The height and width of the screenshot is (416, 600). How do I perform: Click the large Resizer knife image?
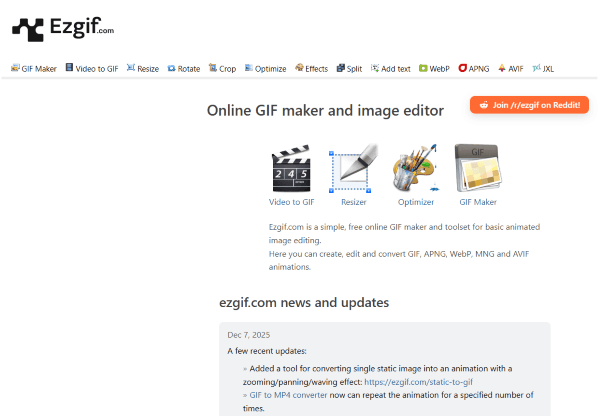pos(354,168)
